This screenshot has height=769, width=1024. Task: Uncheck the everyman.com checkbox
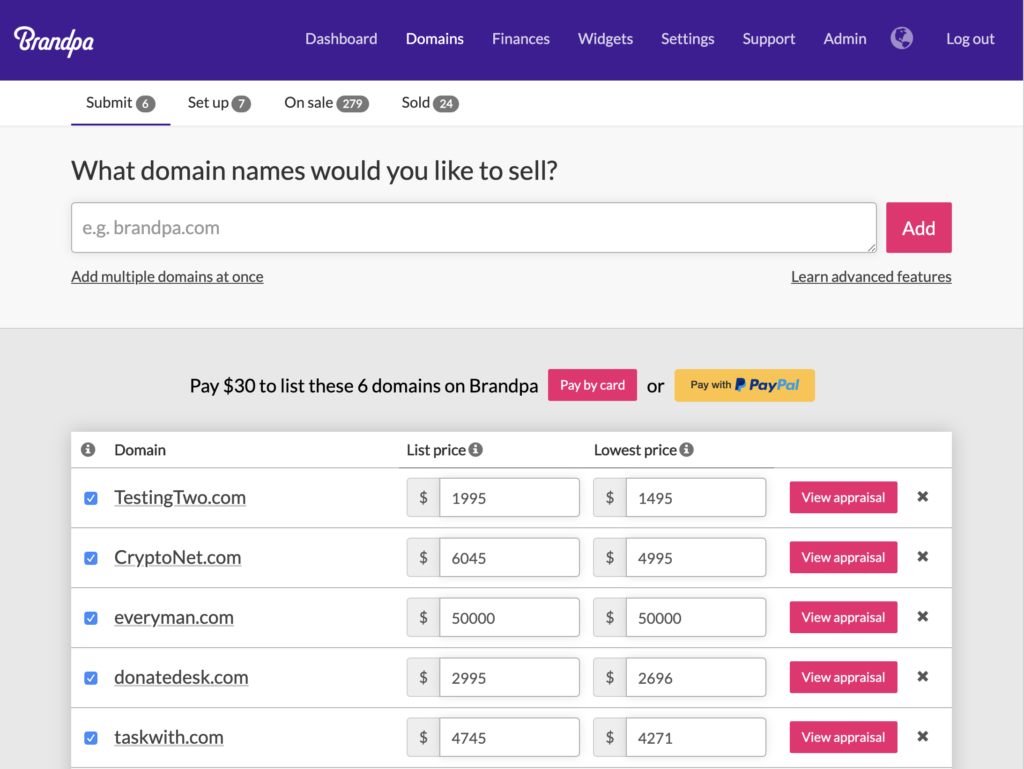point(91,618)
